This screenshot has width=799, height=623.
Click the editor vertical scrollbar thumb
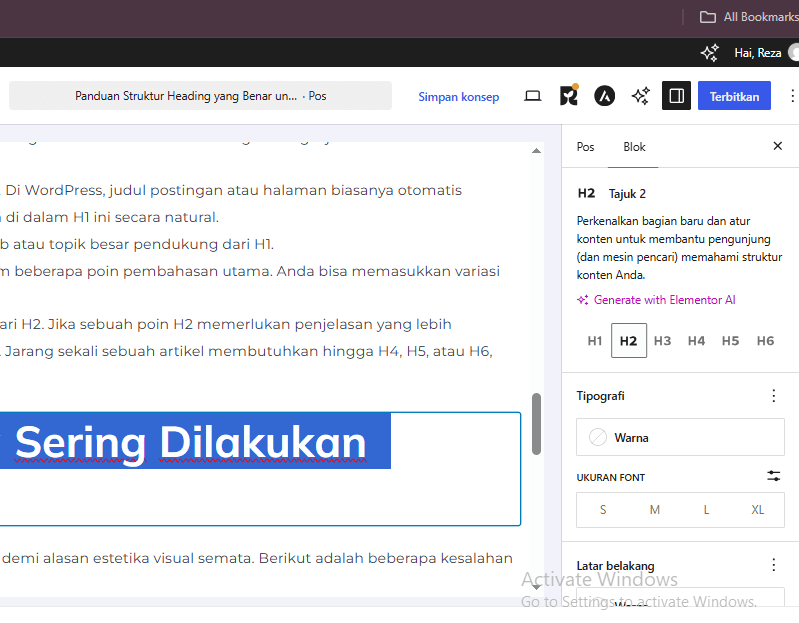536,424
